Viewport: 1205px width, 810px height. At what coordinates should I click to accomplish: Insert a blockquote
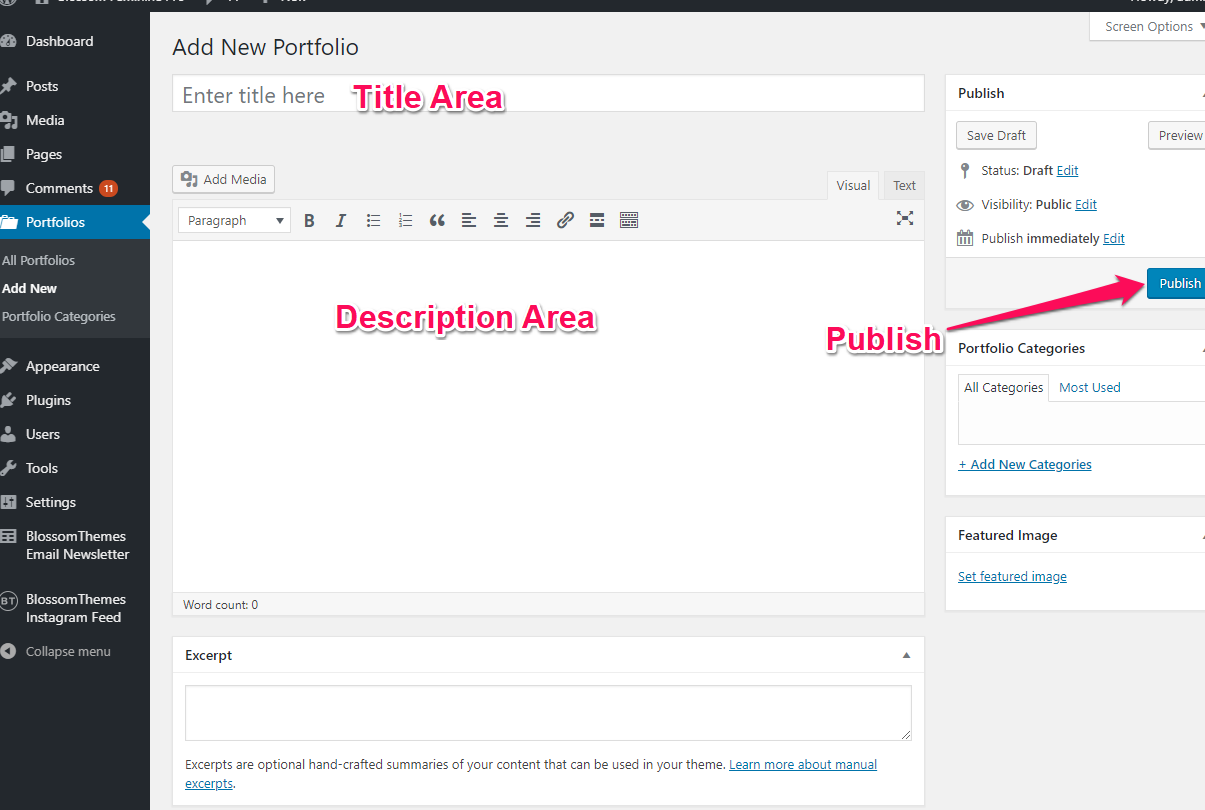(x=437, y=220)
